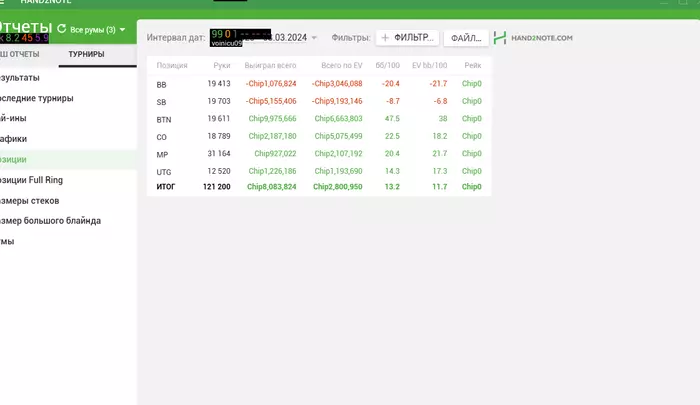Click the 47.5 bb/100 value

tap(392, 118)
